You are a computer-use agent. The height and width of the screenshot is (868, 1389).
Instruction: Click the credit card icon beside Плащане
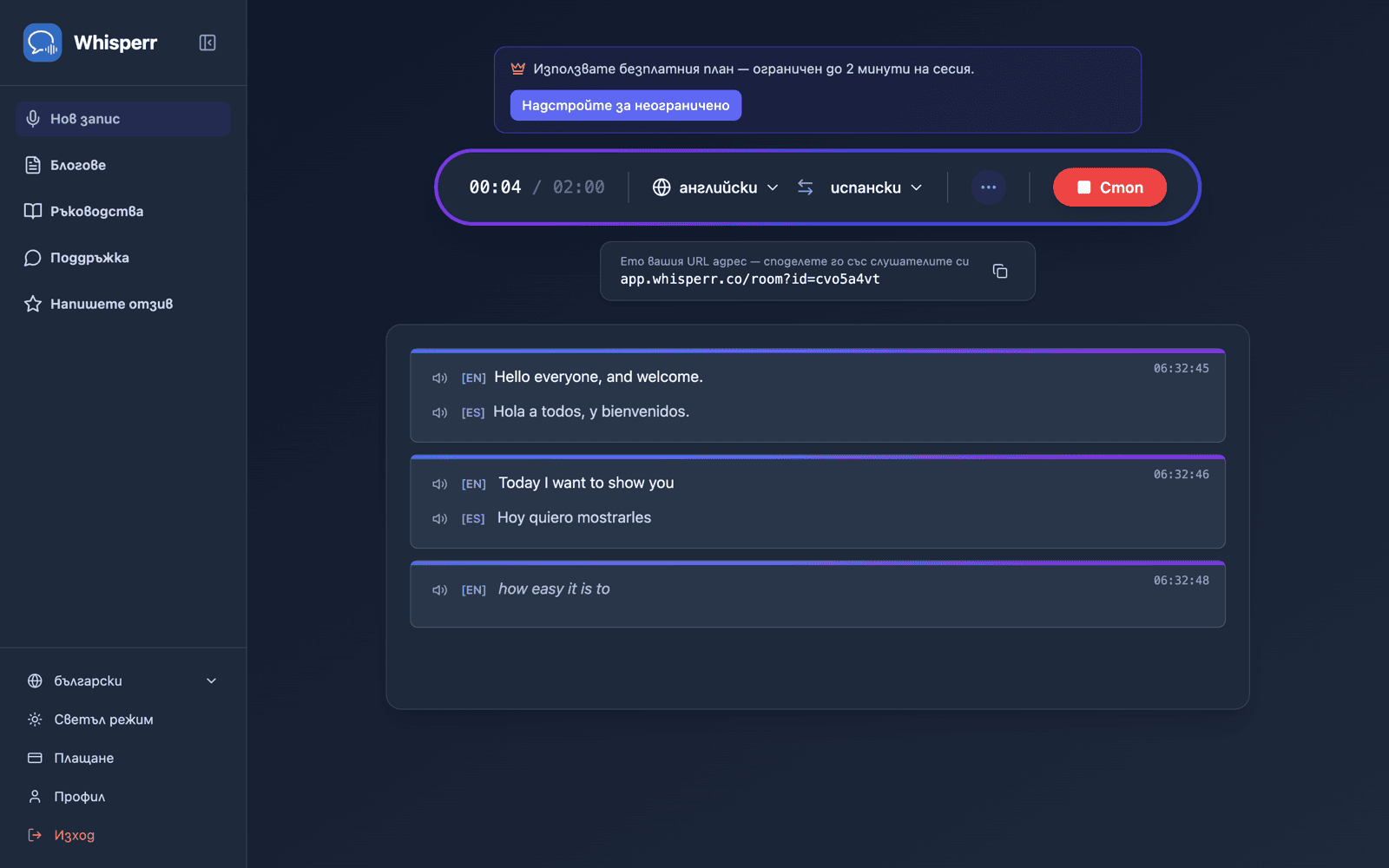click(35, 758)
